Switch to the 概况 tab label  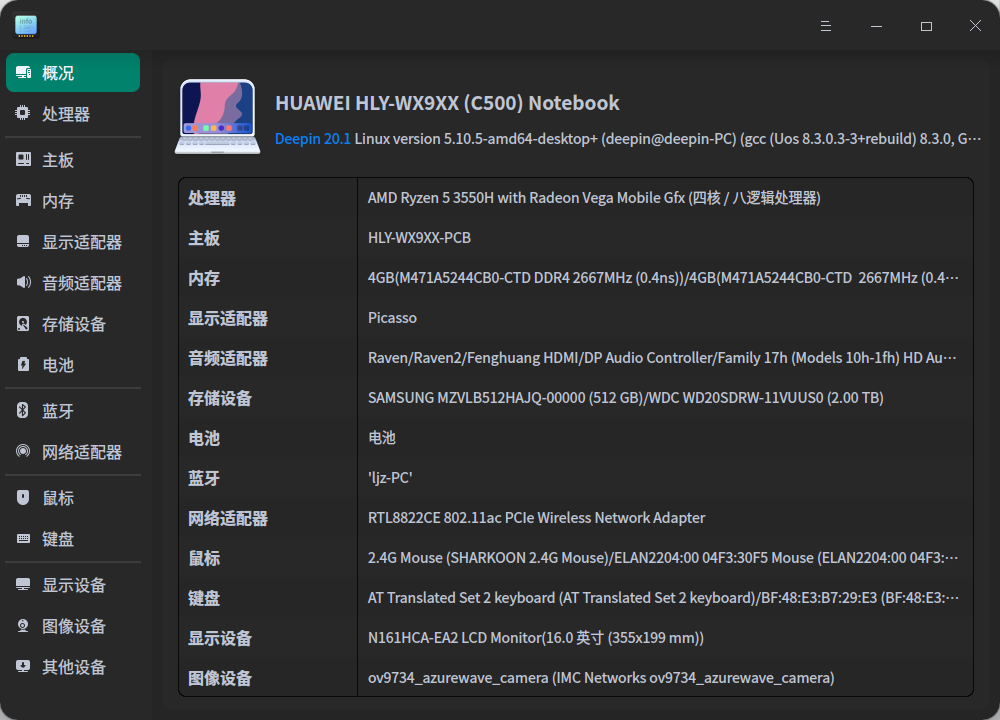pos(58,73)
